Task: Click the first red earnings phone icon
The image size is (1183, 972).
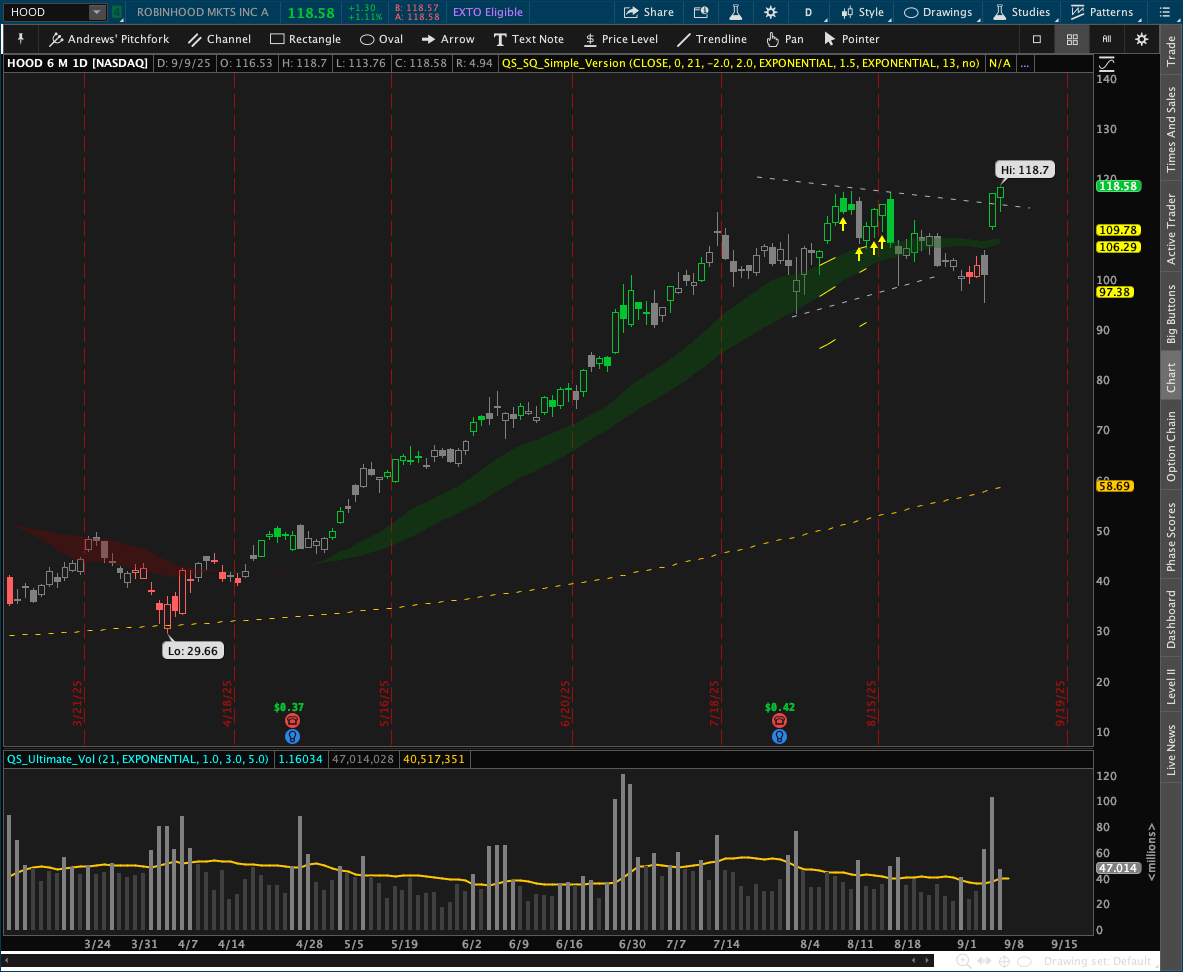Action: (292, 721)
